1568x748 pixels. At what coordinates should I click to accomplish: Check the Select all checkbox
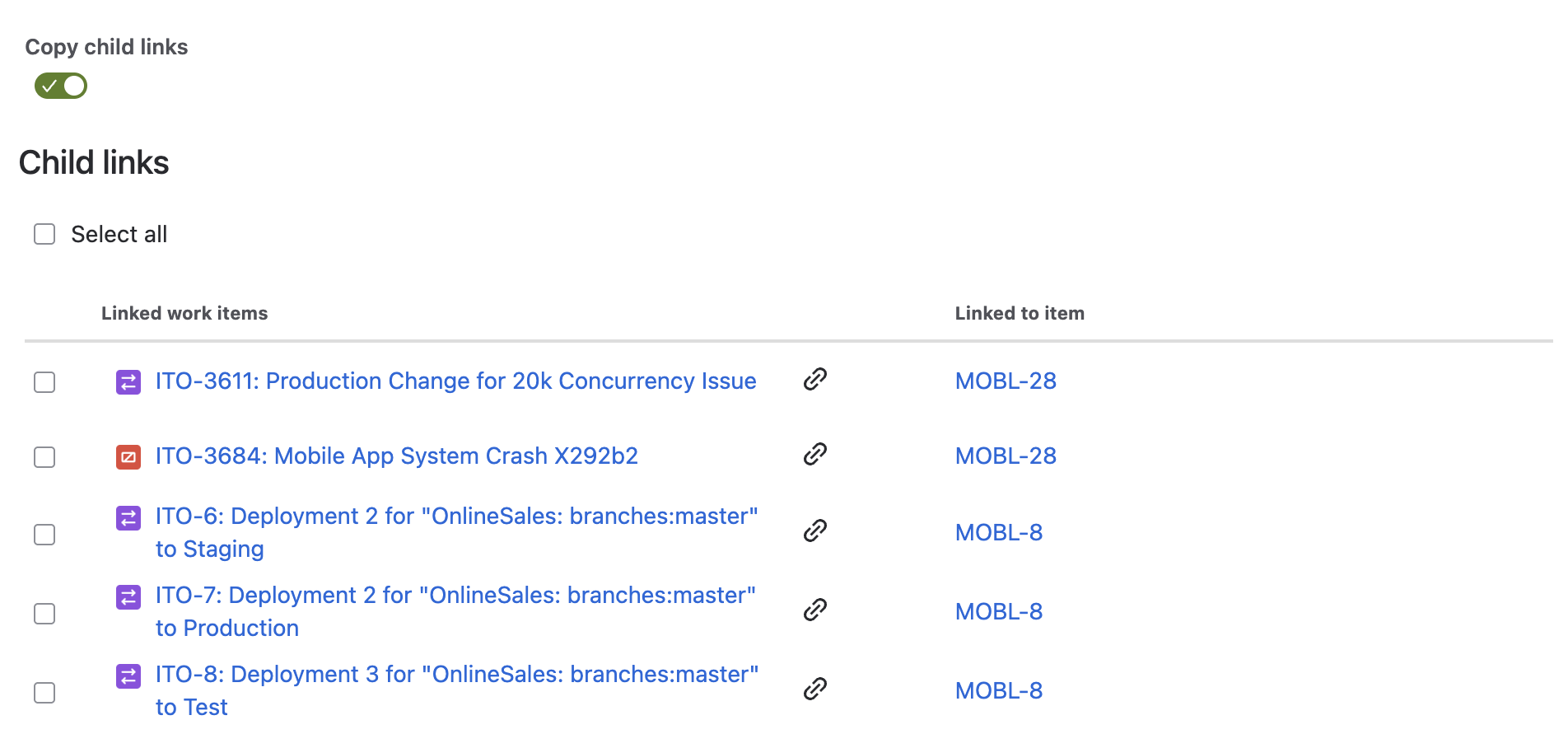pos(44,234)
